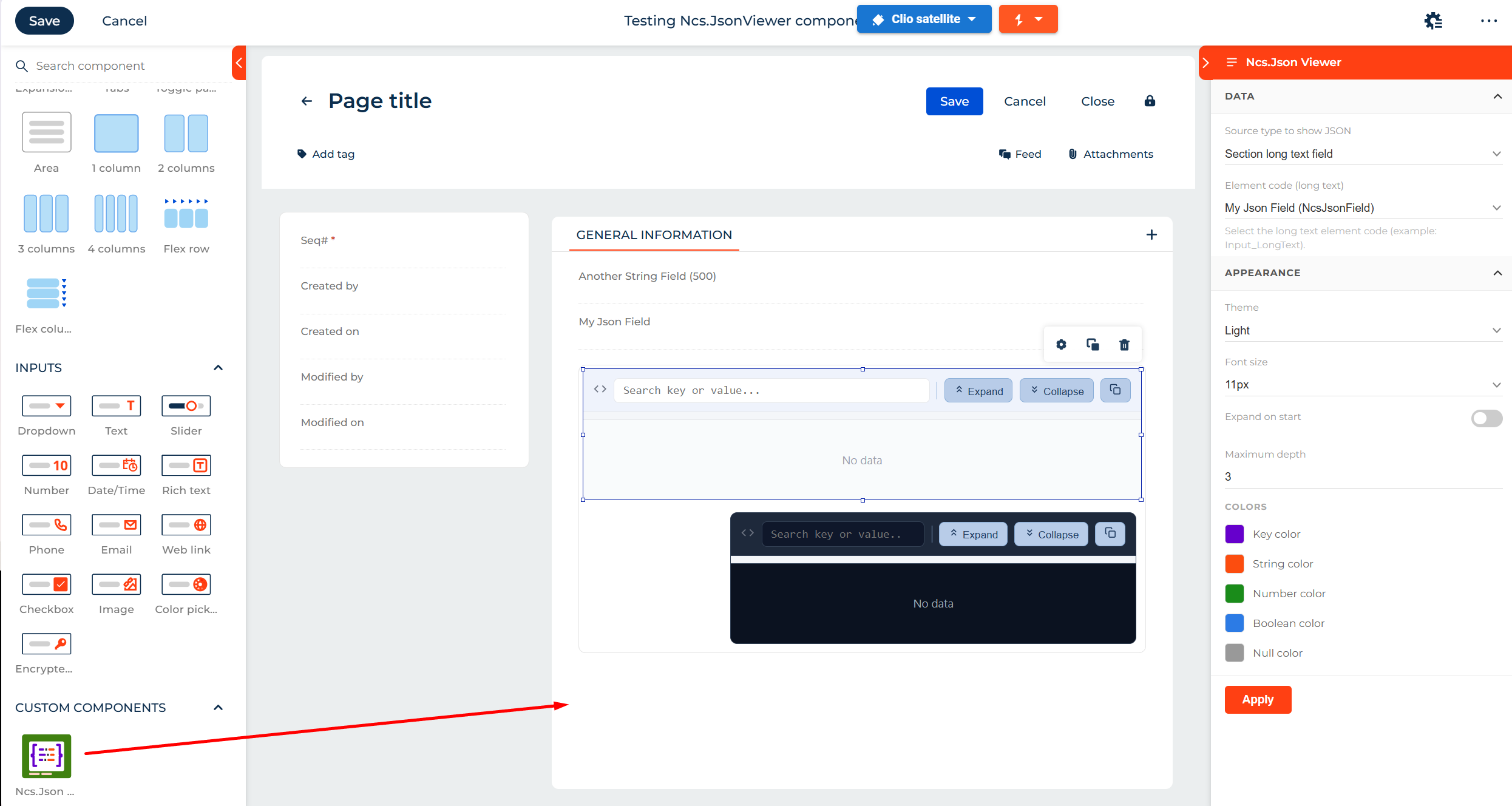Focus the Search component field

tap(121, 66)
